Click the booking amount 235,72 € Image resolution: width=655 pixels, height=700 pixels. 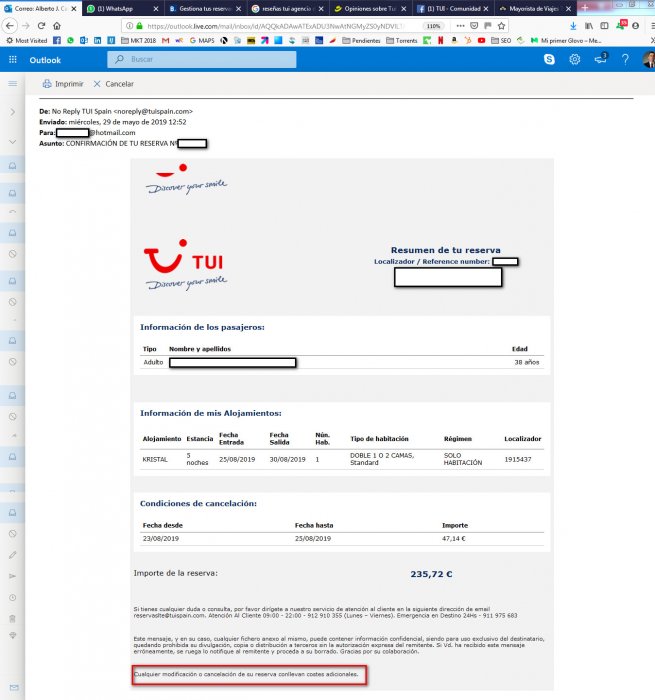coord(431,574)
